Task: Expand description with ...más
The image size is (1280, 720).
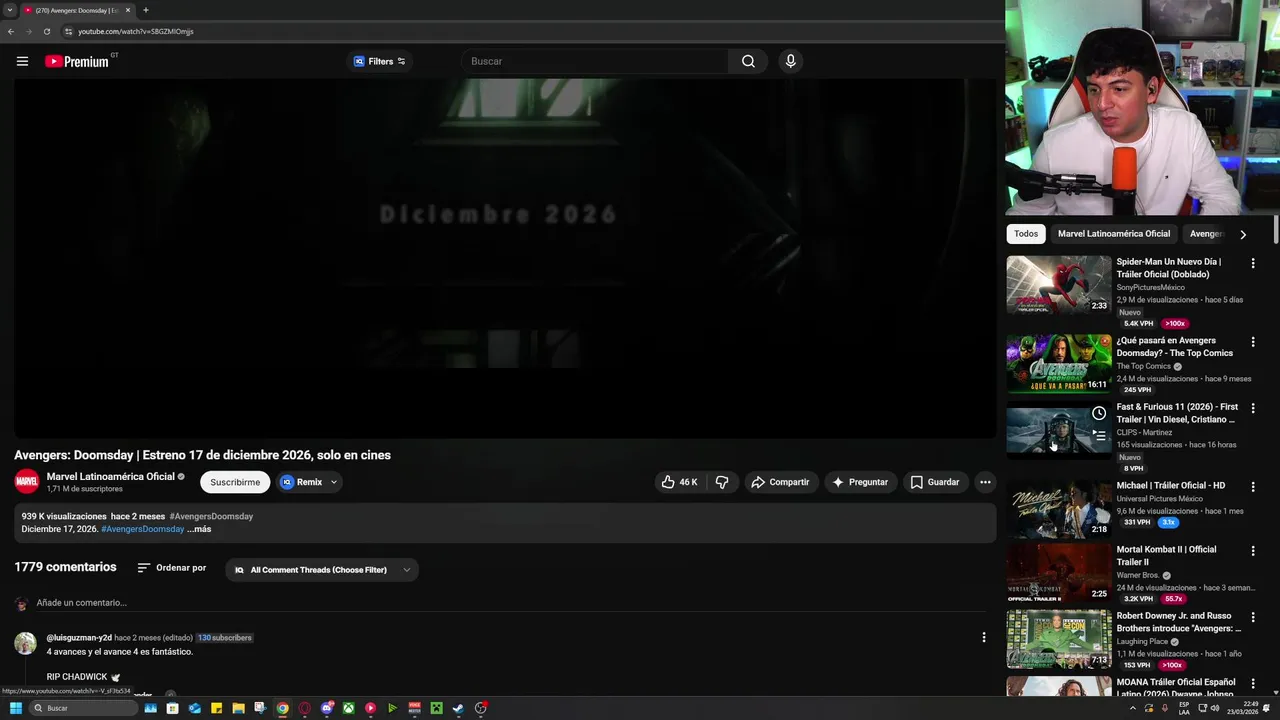Action: click(199, 529)
